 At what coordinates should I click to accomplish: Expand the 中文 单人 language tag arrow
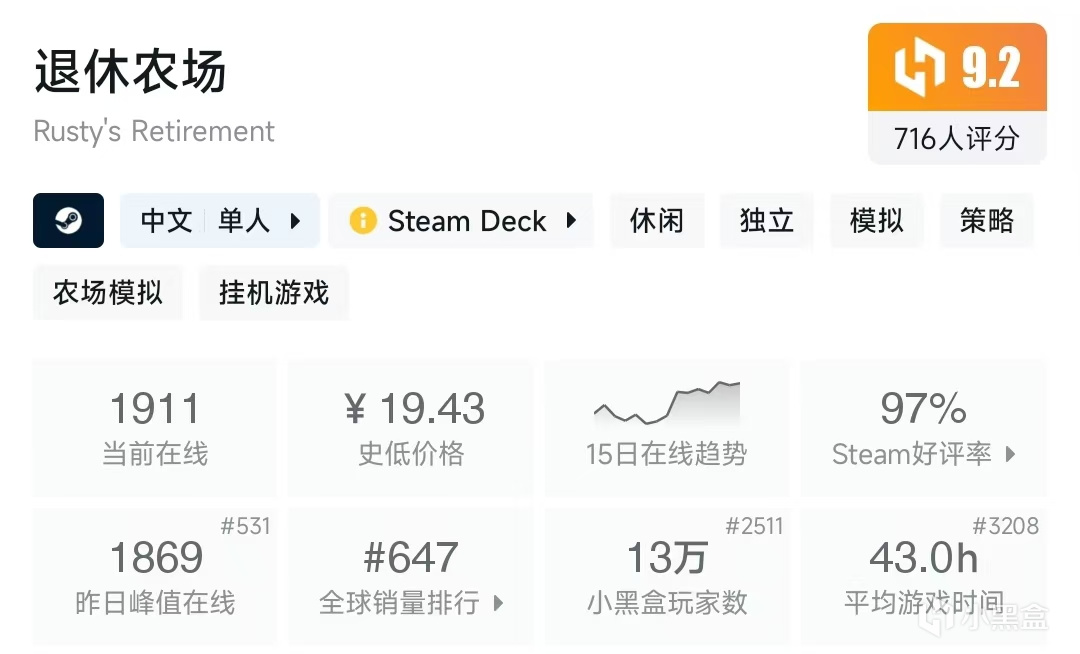[295, 220]
